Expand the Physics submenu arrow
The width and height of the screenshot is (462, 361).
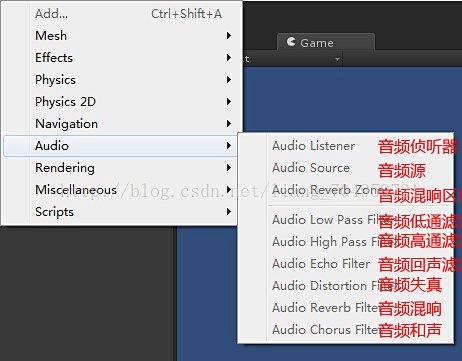tap(229, 80)
